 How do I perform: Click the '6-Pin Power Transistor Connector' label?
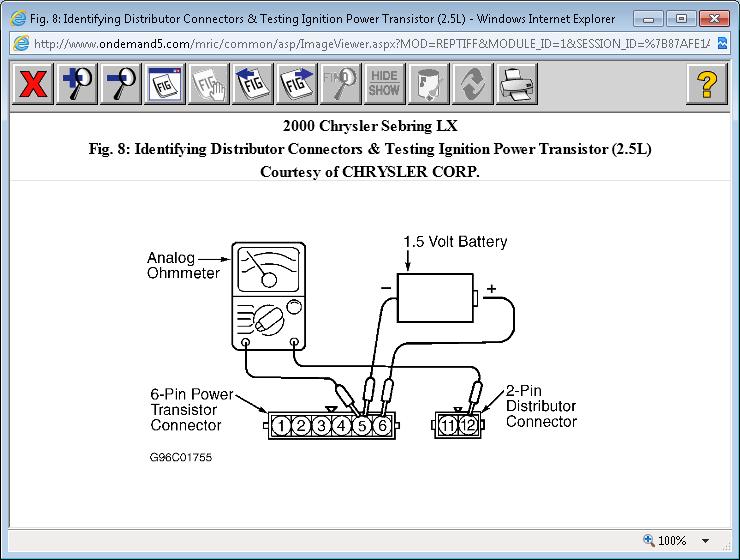(192, 410)
